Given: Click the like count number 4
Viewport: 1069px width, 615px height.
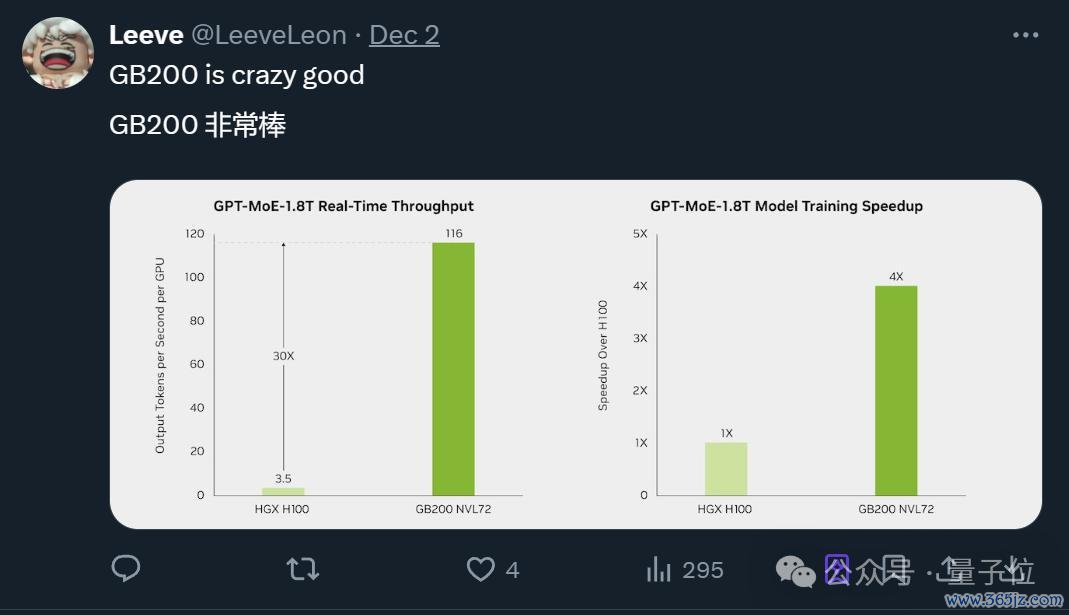Looking at the screenshot, I should 513,570.
